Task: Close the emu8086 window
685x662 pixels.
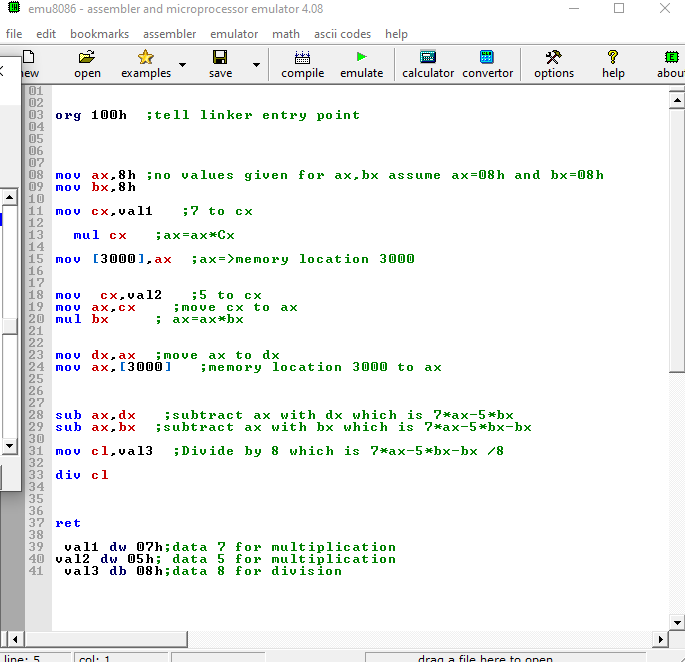Action: pos(665,8)
